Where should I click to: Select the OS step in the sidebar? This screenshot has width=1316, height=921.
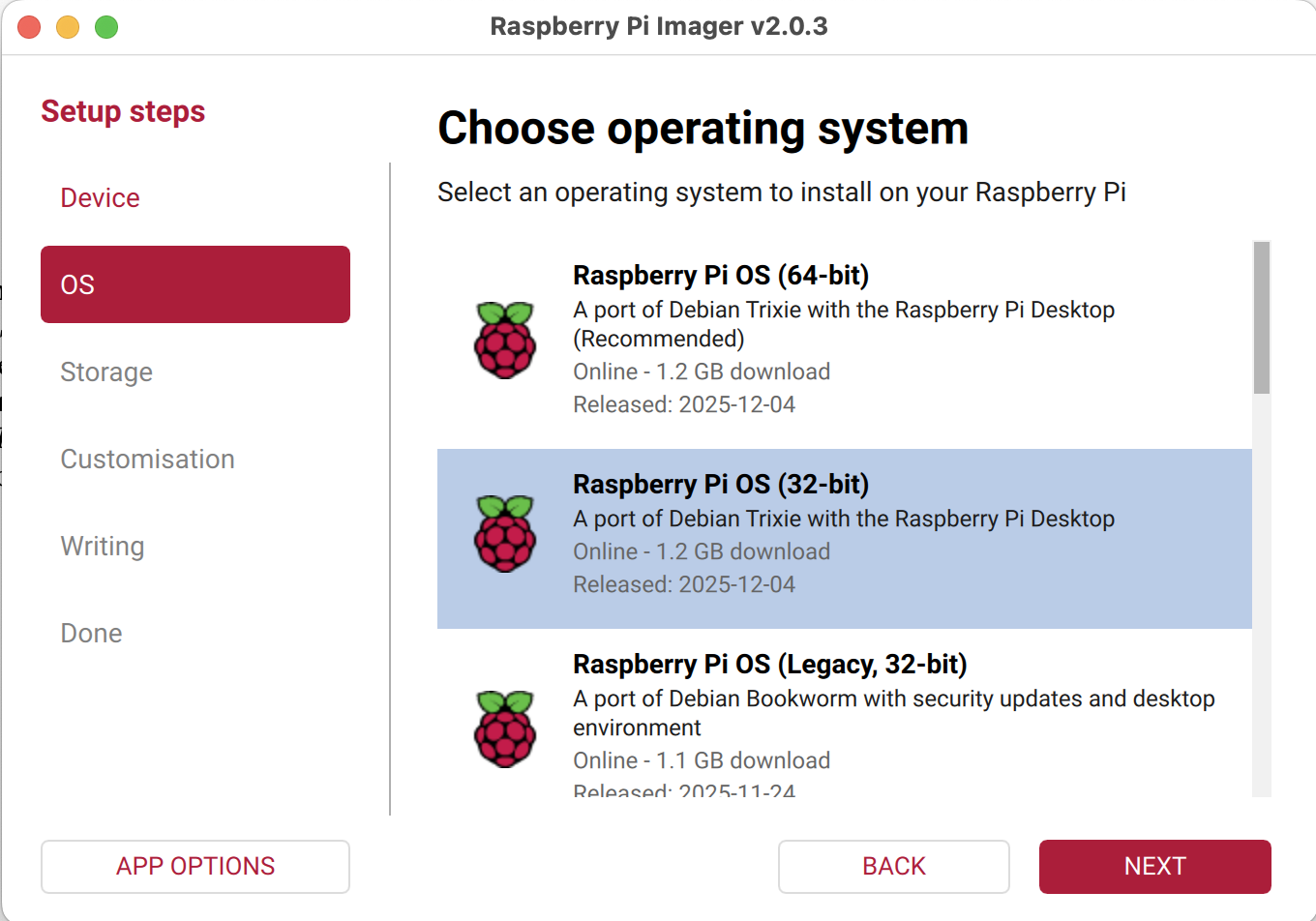point(194,284)
